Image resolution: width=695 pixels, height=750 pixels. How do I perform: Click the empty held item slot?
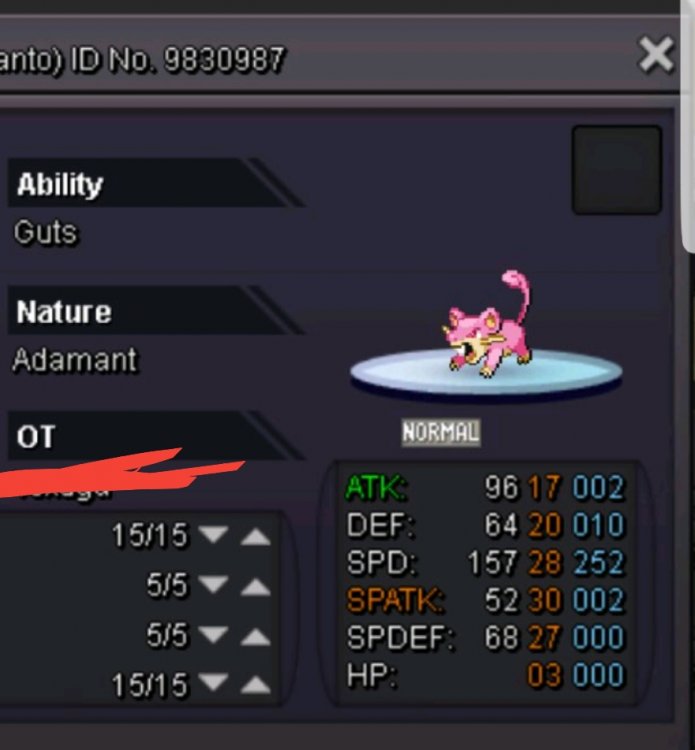click(617, 170)
